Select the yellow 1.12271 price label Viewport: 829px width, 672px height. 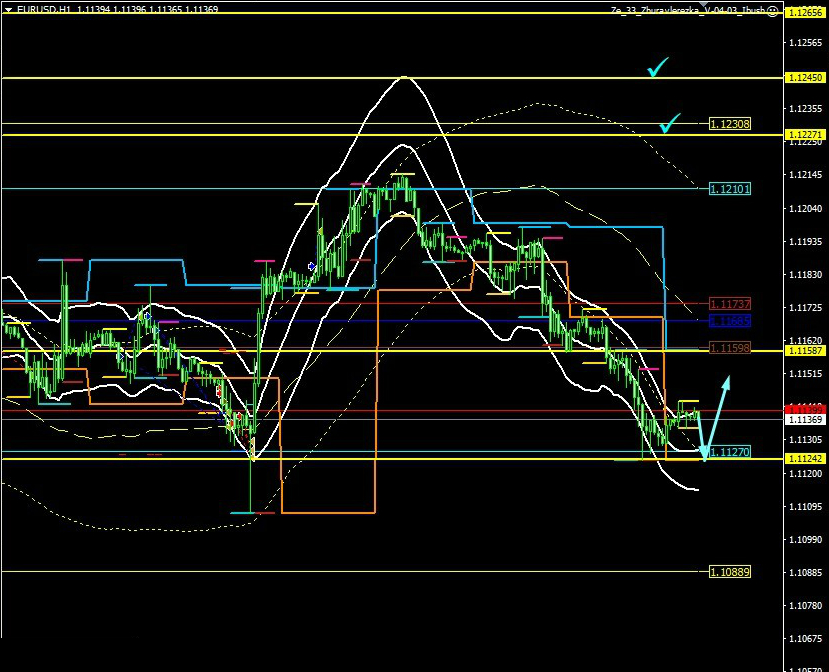click(805, 135)
